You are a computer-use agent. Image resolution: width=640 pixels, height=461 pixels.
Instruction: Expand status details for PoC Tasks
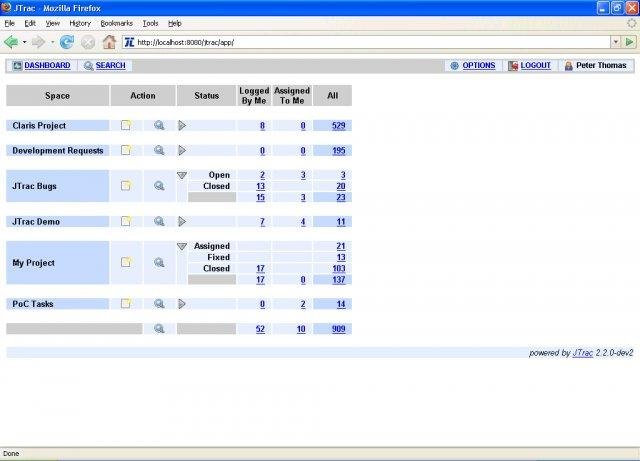(x=182, y=303)
